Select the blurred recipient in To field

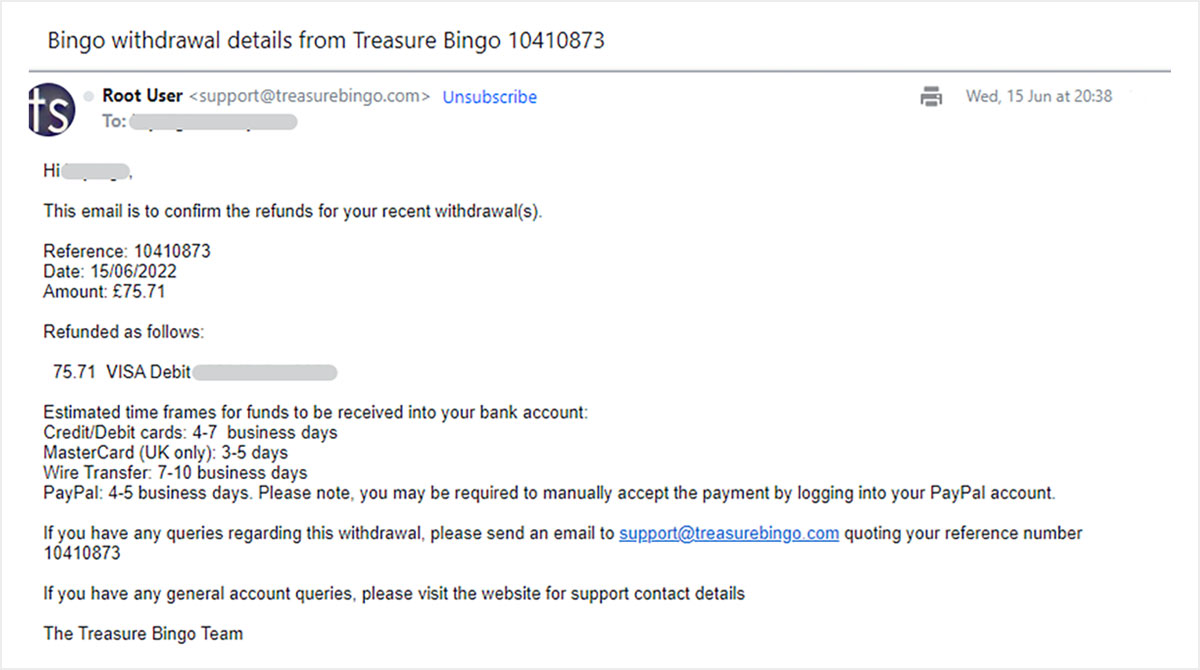click(214, 122)
